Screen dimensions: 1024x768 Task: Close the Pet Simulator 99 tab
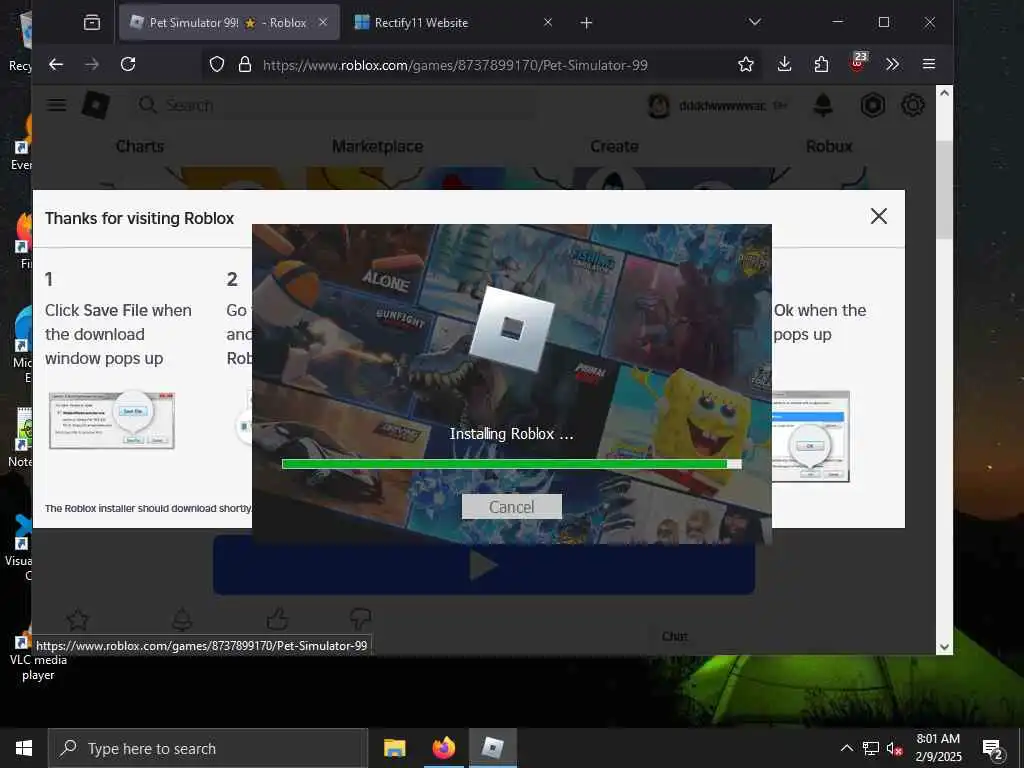323,22
